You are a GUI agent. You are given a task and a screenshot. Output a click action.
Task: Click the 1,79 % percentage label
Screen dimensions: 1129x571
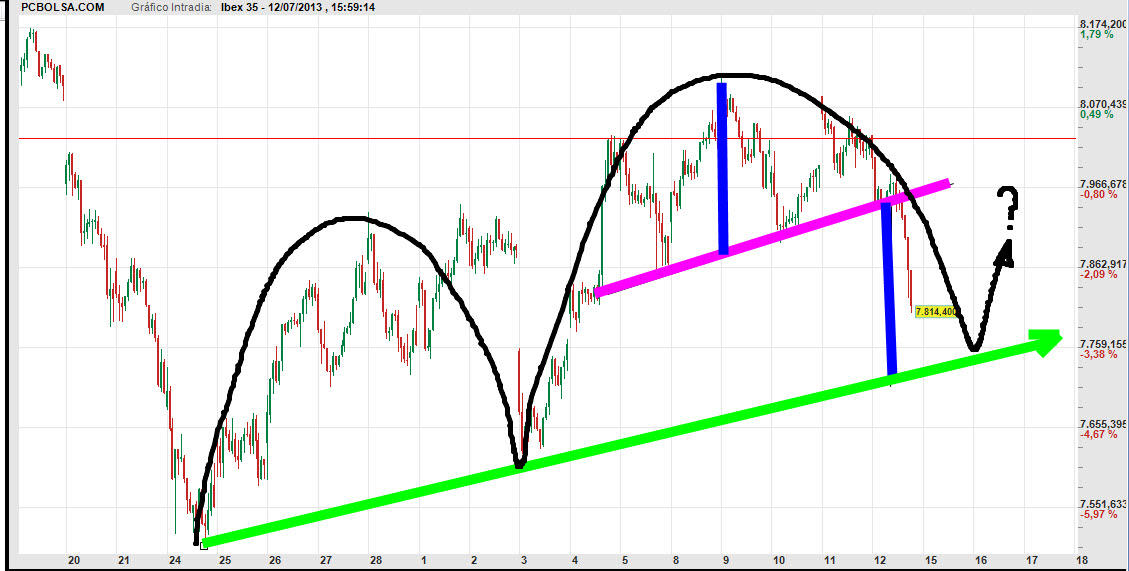pos(1096,35)
